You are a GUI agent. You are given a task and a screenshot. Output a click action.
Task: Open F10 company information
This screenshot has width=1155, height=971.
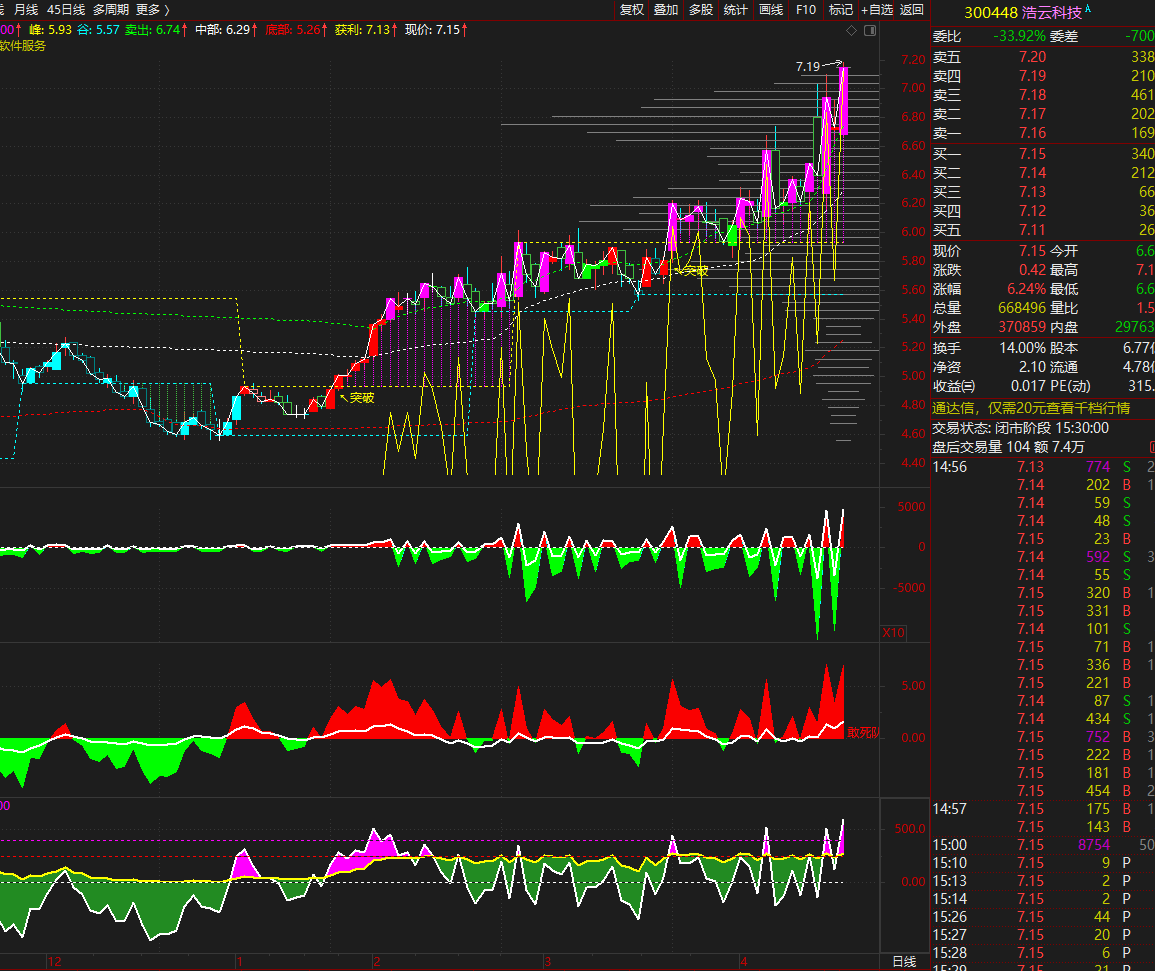point(806,10)
